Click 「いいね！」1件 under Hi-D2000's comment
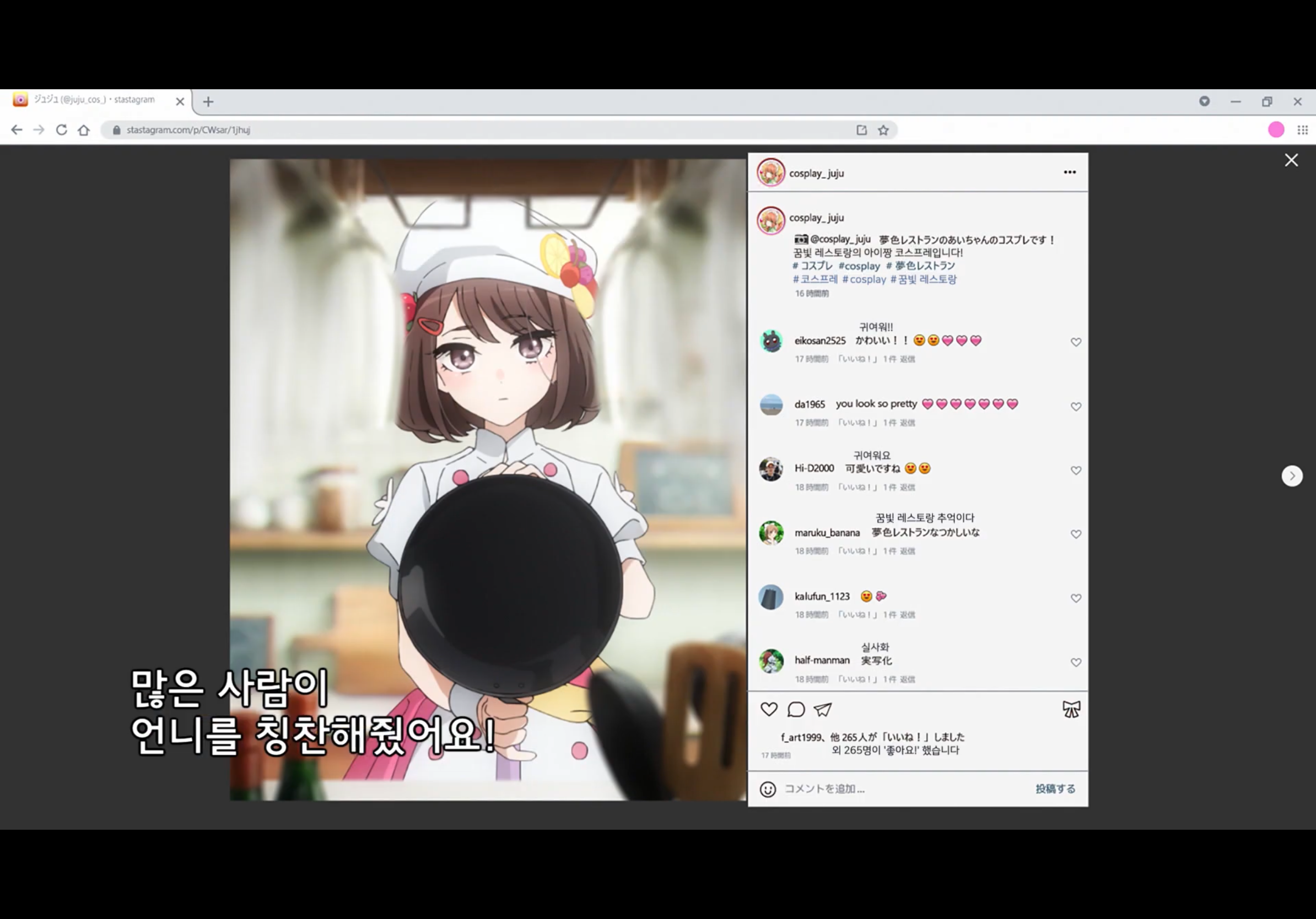The width and height of the screenshot is (1316, 919). point(867,488)
